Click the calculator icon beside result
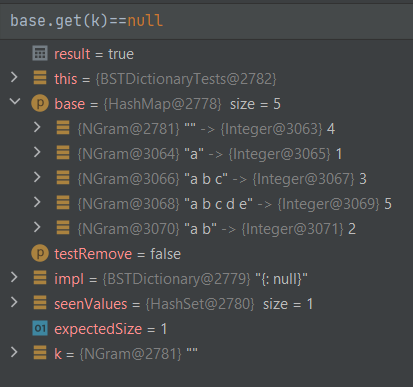Screen dimensions: 413x387 [40, 53]
